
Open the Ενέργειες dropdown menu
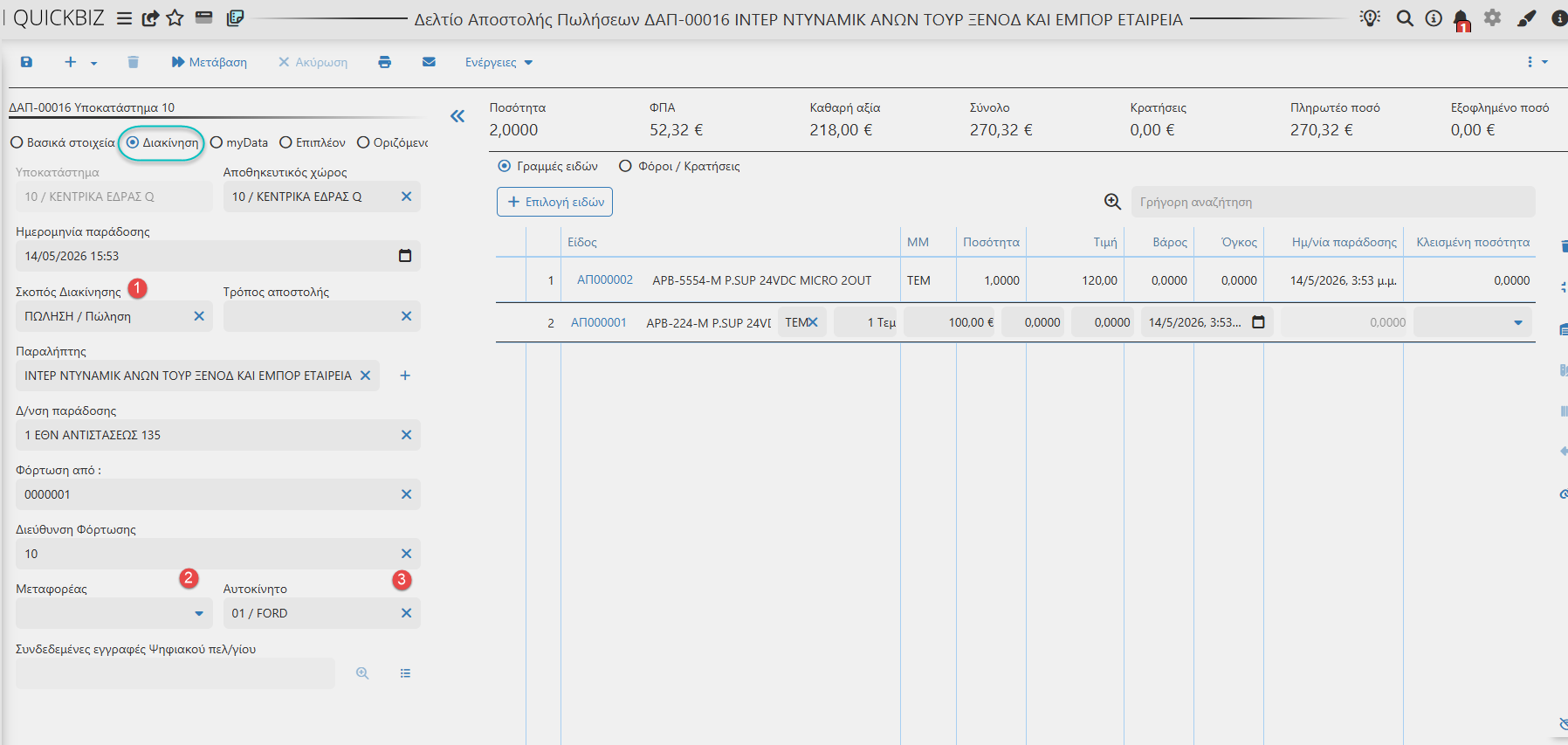click(499, 62)
